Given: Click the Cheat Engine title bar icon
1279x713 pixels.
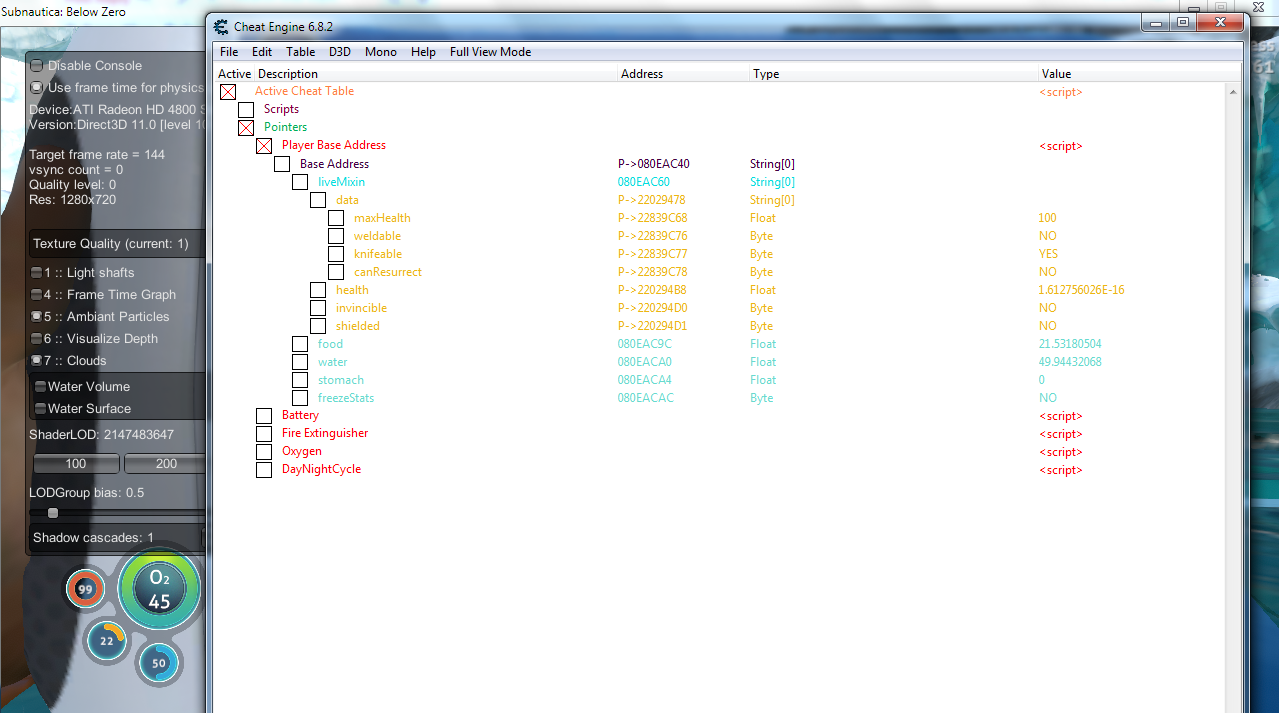Looking at the screenshot, I should click(x=221, y=26).
